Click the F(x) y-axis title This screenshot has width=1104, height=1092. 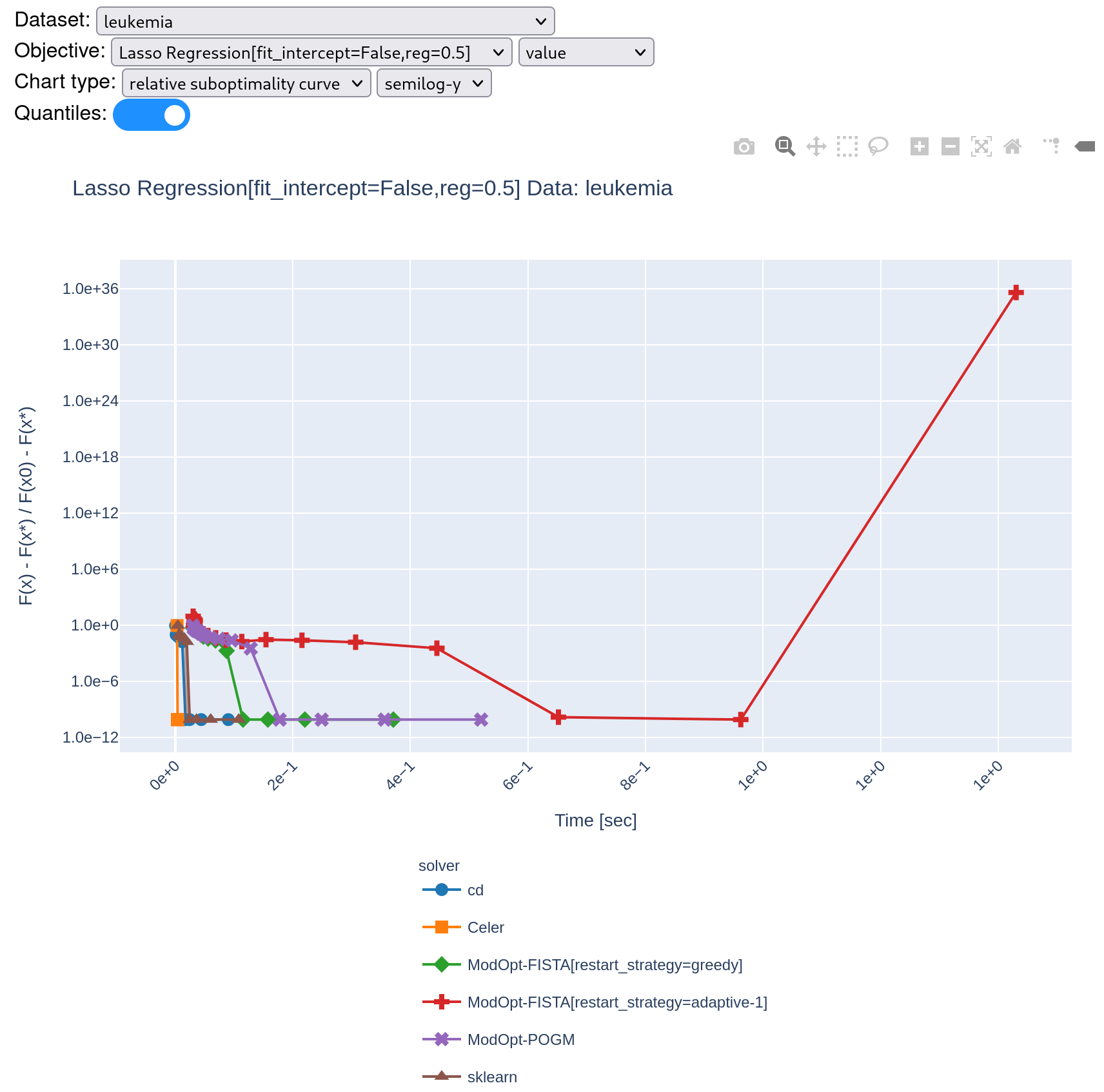tap(26, 506)
